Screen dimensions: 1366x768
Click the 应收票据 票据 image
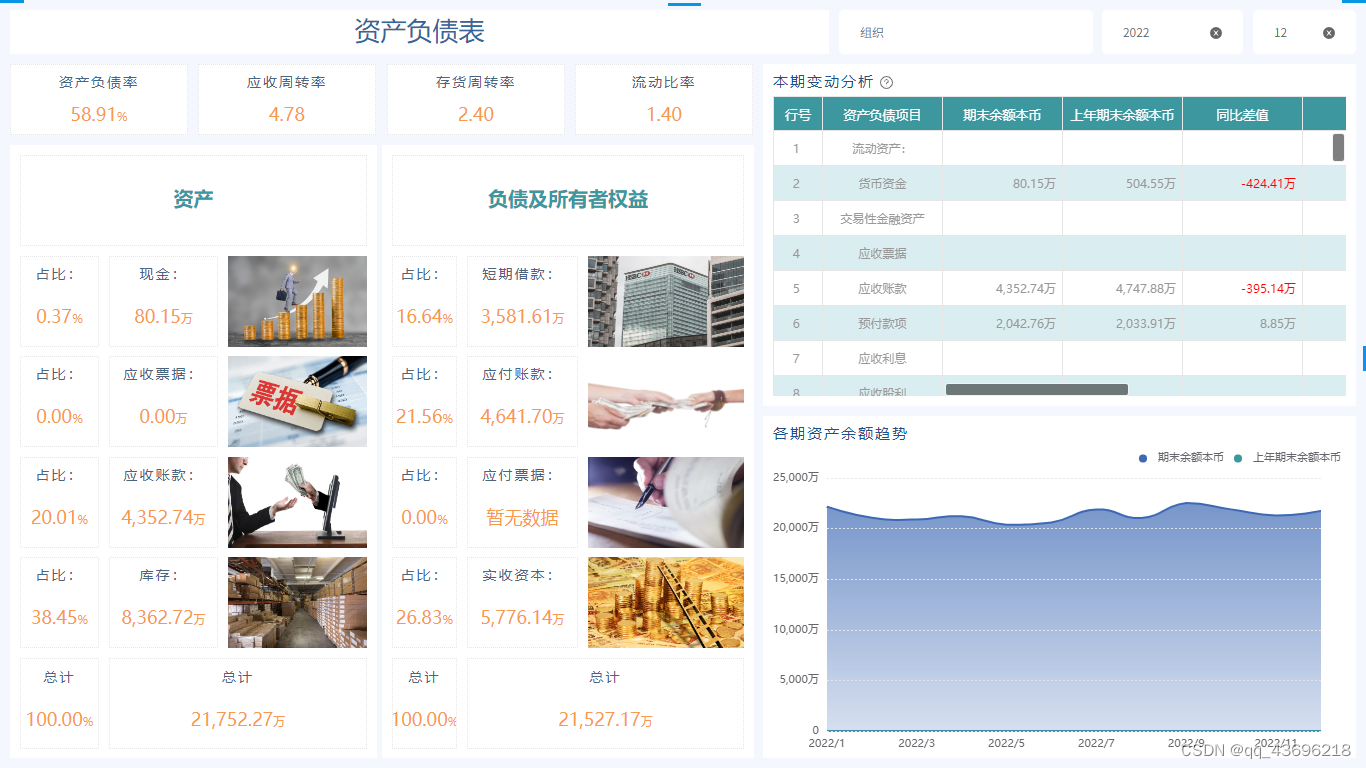pyautogui.click(x=297, y=402)
